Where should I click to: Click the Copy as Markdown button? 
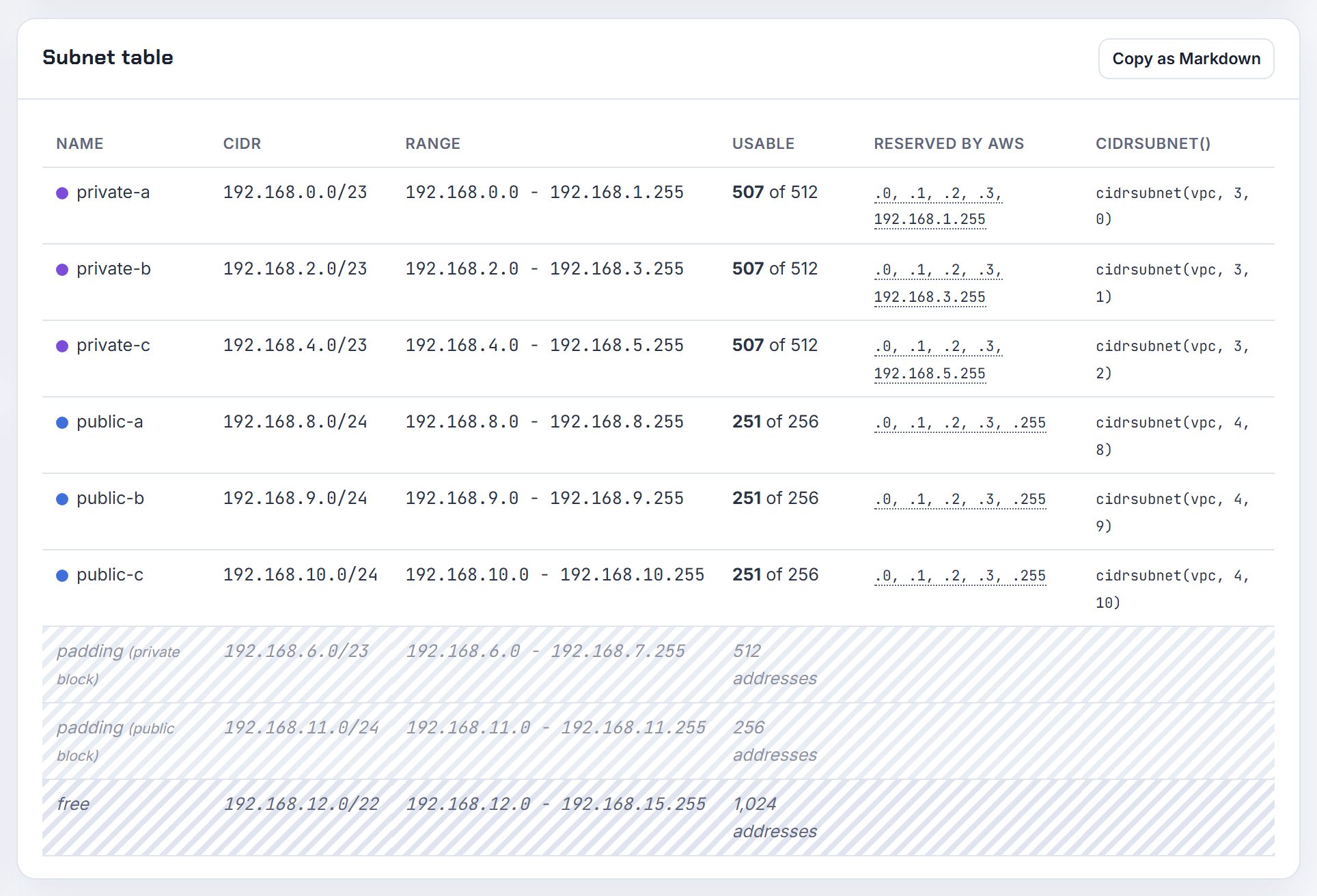click(1186, 59)
